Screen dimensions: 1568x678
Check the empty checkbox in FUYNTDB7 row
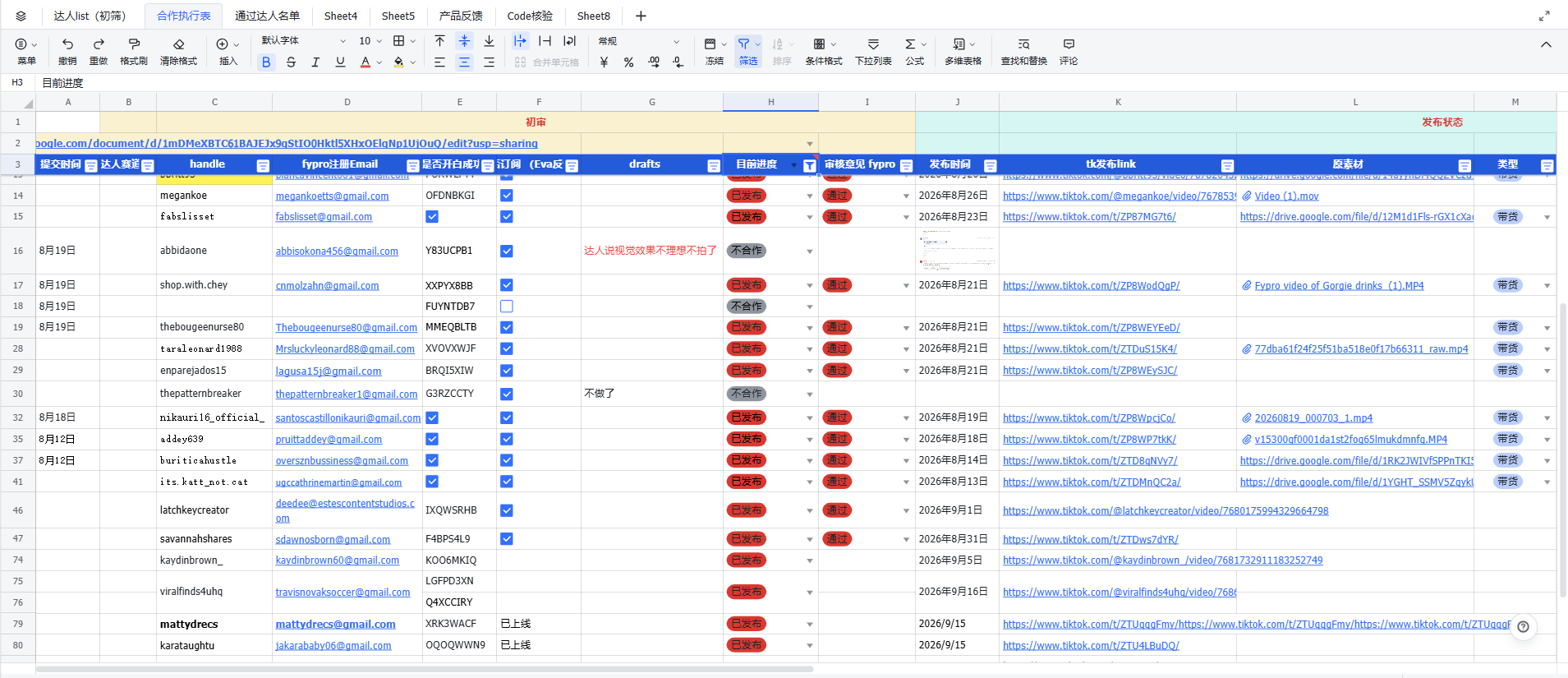pos(507,306)
